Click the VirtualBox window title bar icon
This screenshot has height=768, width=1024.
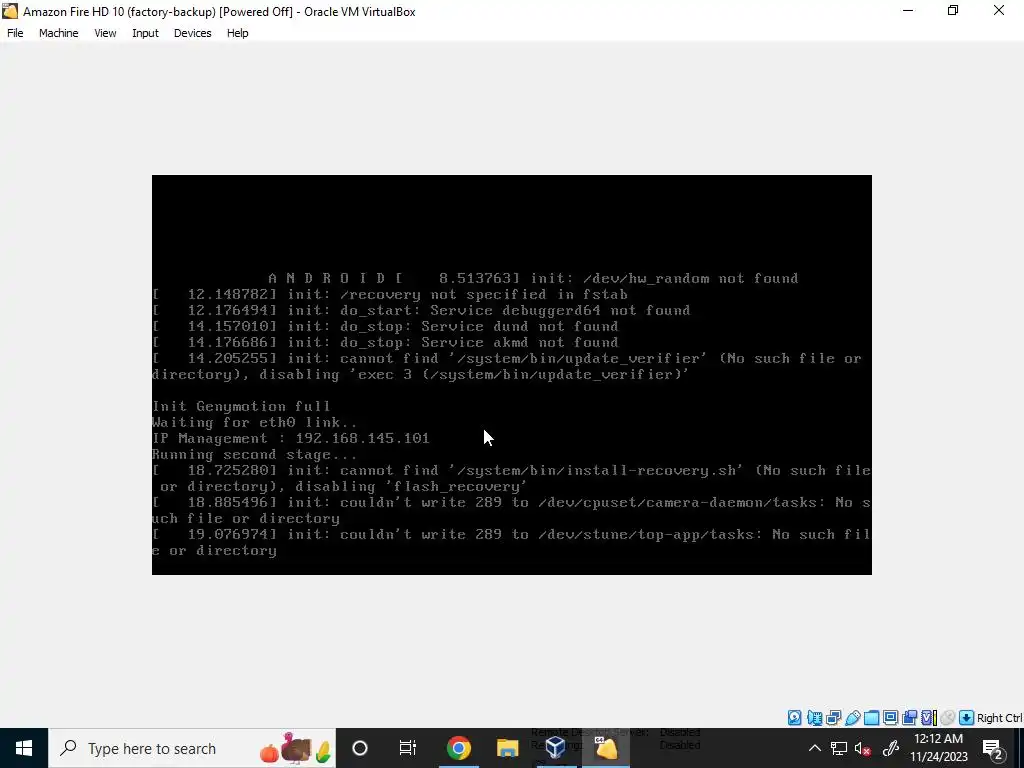10,11
